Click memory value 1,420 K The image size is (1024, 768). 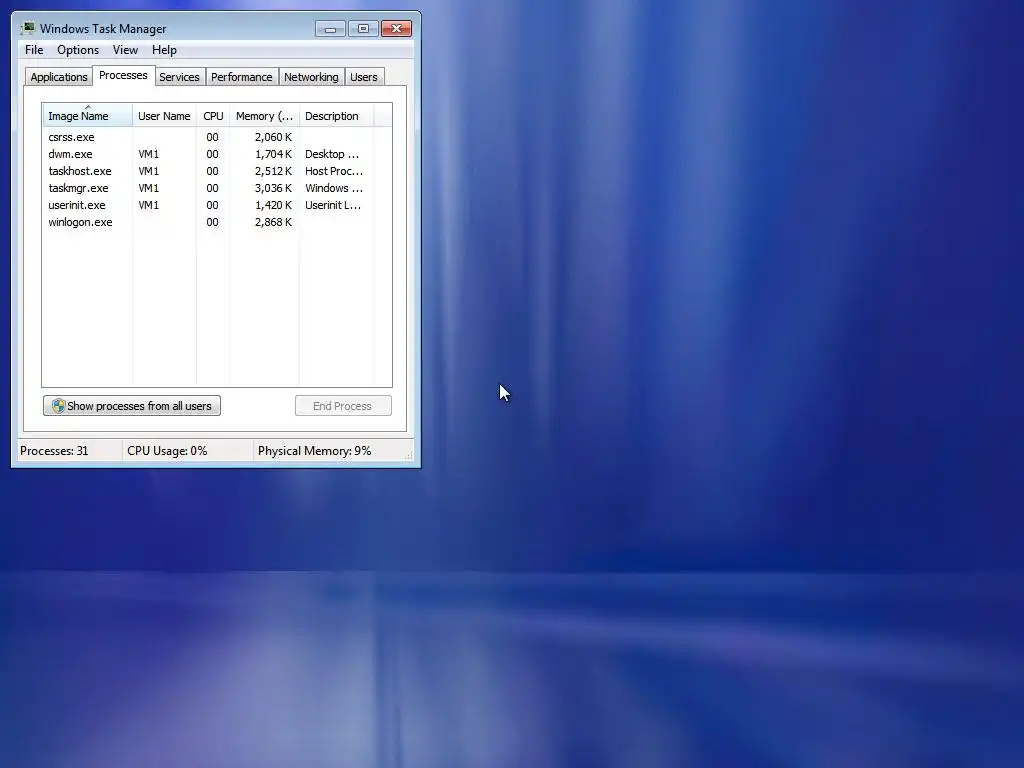(x=273, y=205)
